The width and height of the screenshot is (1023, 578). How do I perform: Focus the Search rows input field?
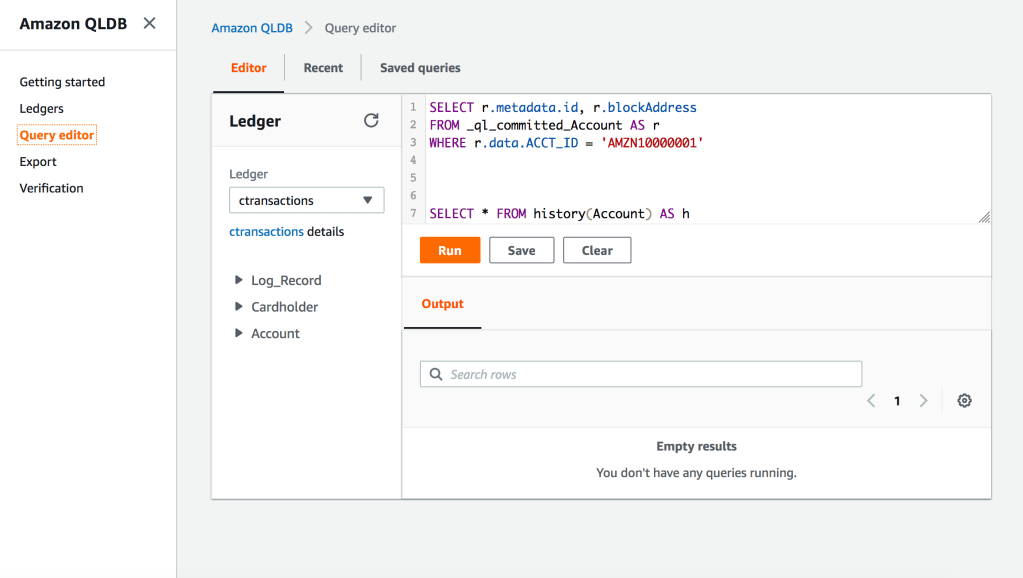[x=650, y=375]
